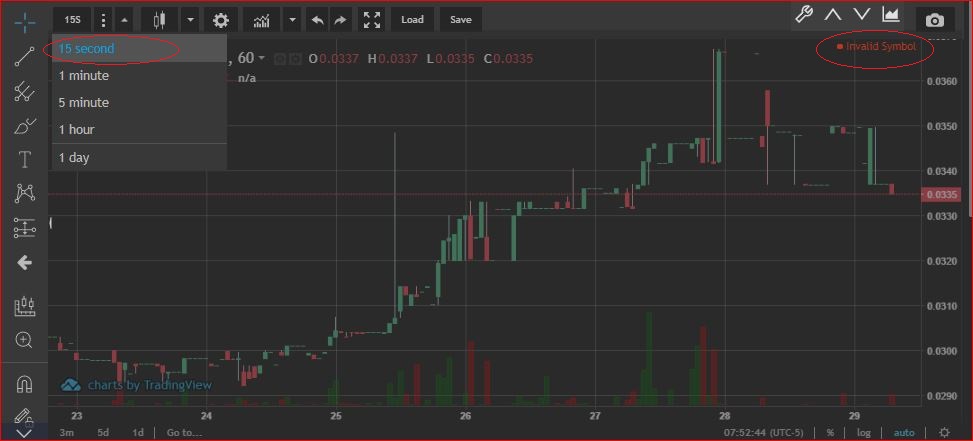Expand left toolbar with bottom chevron
Viewport: 973px width, 441px height.
point(24,434)
